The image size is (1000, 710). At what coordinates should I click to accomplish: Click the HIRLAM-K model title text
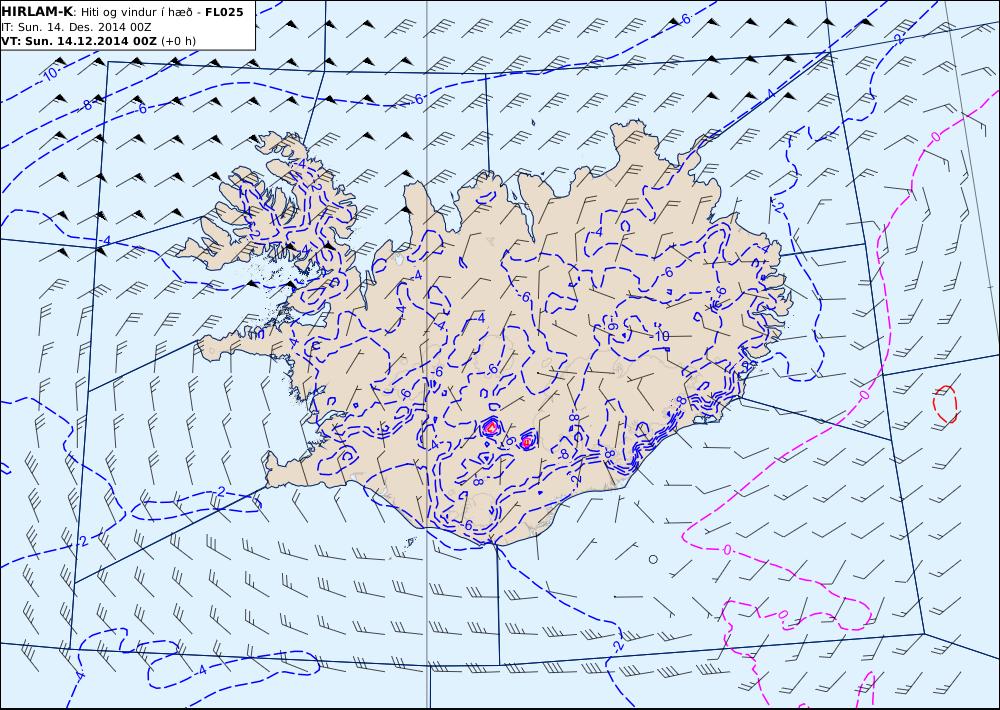tap(37, 11)
